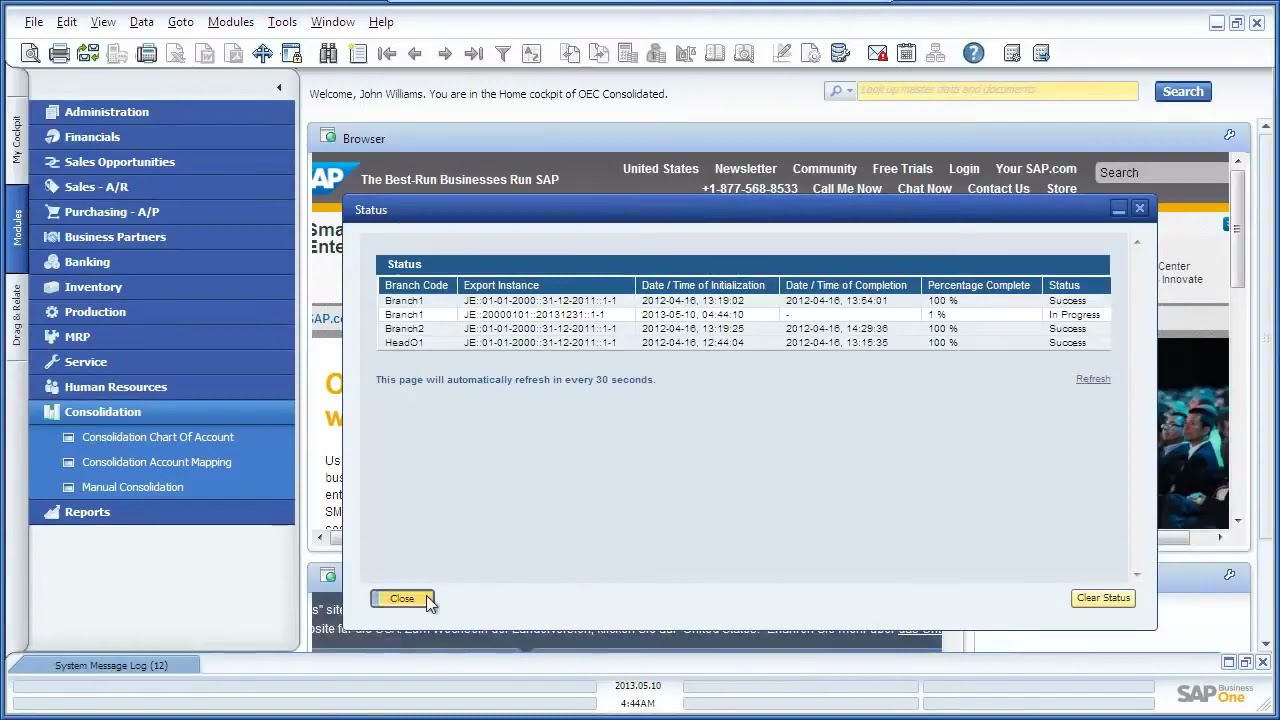The image size is (1280, 720).
Task: Open the Modules menu
Action: 231,21
